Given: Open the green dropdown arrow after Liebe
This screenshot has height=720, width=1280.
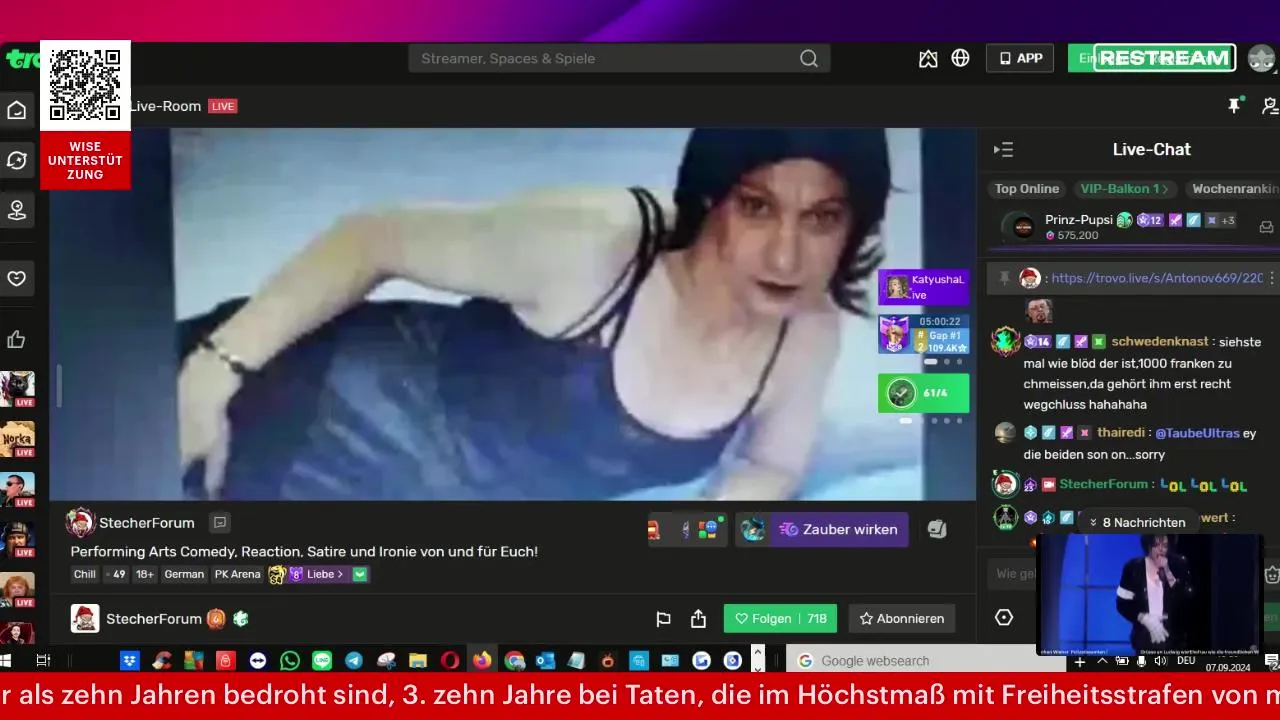Looking at the screenshot, I should tap(360, 574).
